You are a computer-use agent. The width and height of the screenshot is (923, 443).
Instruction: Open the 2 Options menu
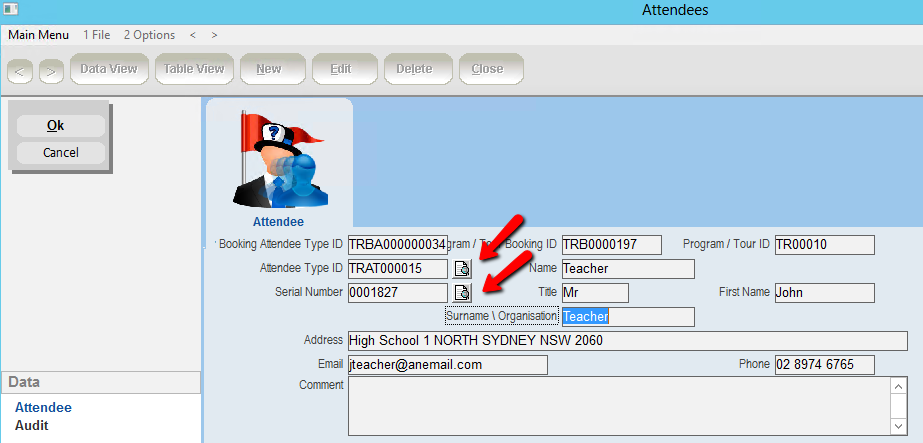149,35
